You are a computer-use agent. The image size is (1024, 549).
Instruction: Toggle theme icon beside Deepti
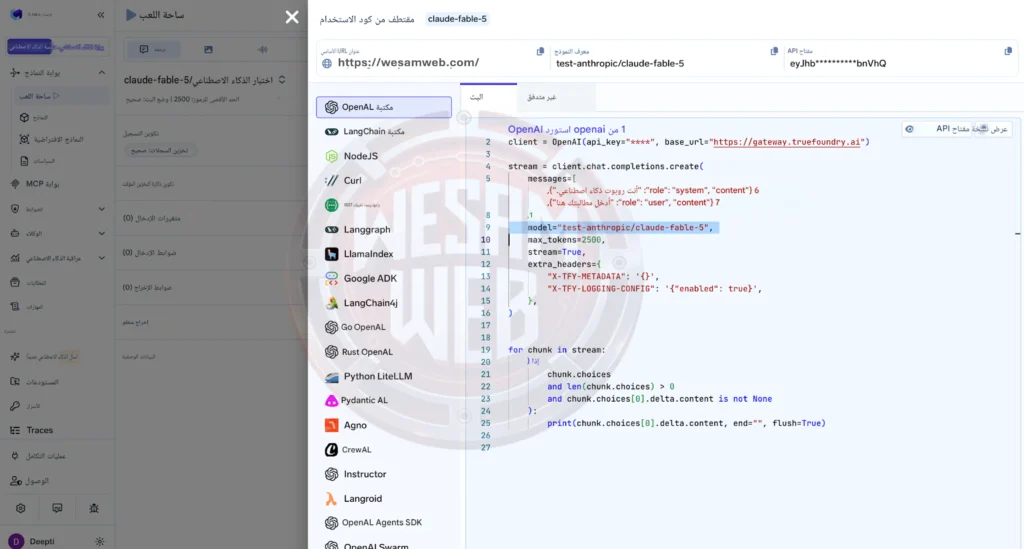[x=99, y=541]
